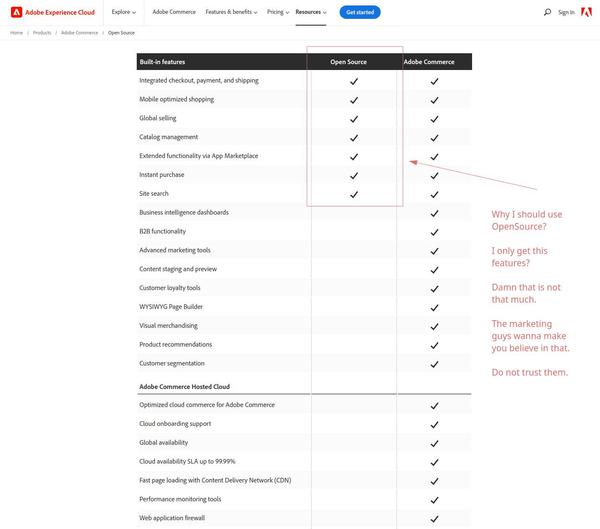Click Open Source checkmark for Global selling
Screen dimensions: 600x529
pos(354,118)
